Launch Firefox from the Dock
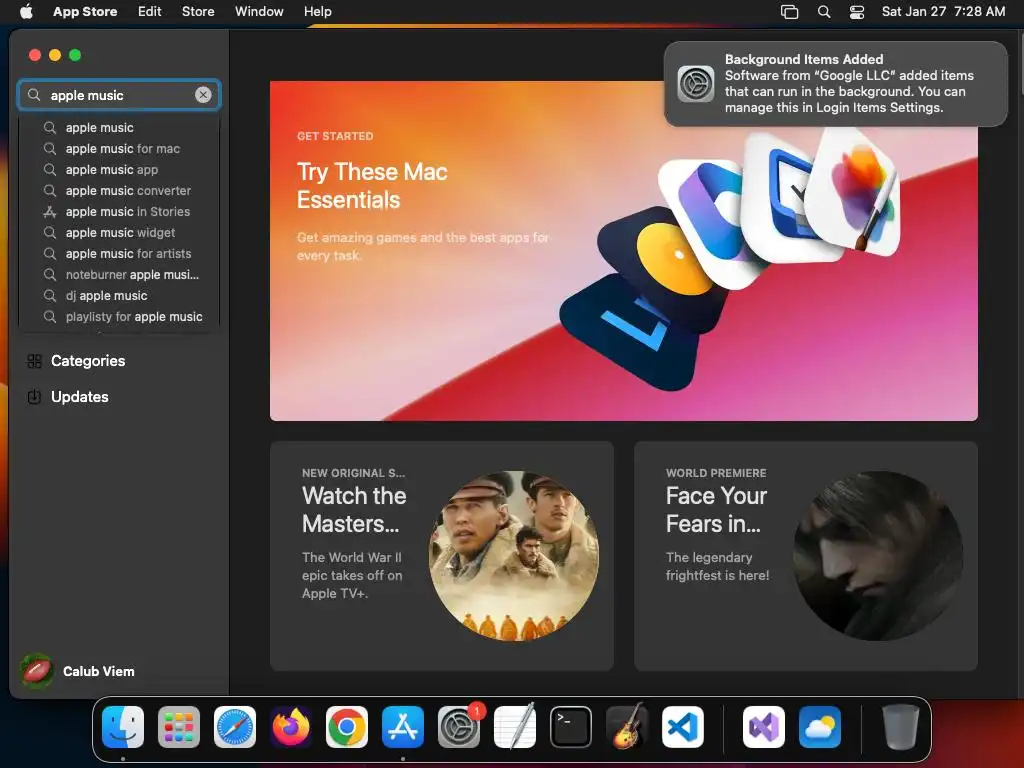 pos(291,727)
